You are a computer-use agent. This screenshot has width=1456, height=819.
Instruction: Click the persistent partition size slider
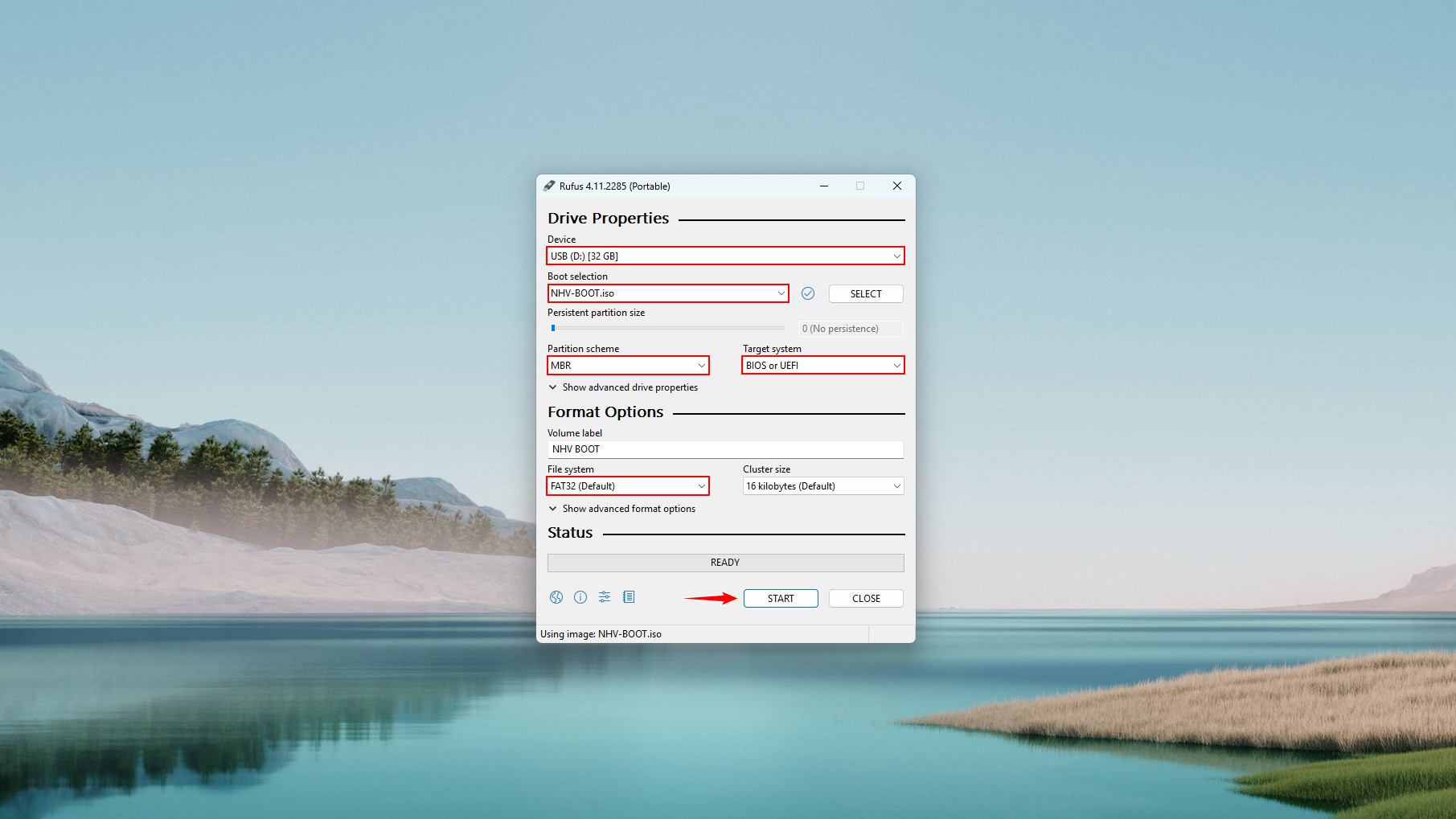click(x=667, y=328)
